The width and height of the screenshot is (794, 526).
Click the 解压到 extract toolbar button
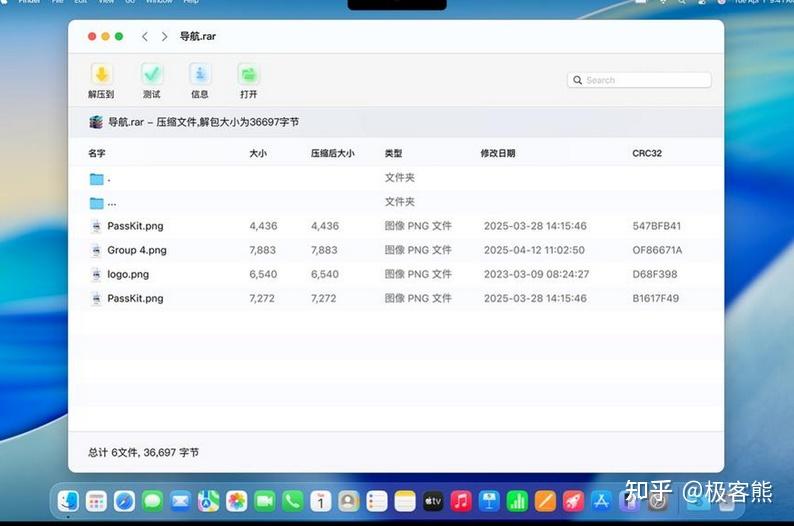click(101, 81)
